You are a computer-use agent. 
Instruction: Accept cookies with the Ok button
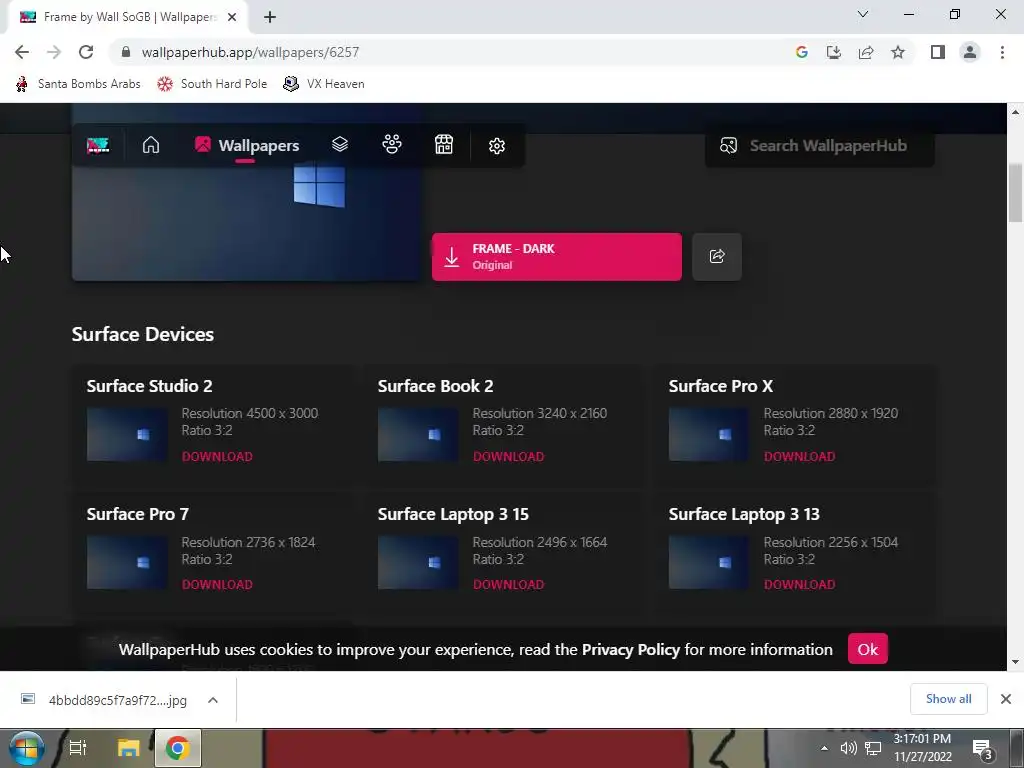pyautogui.click(x=867, y=649)
